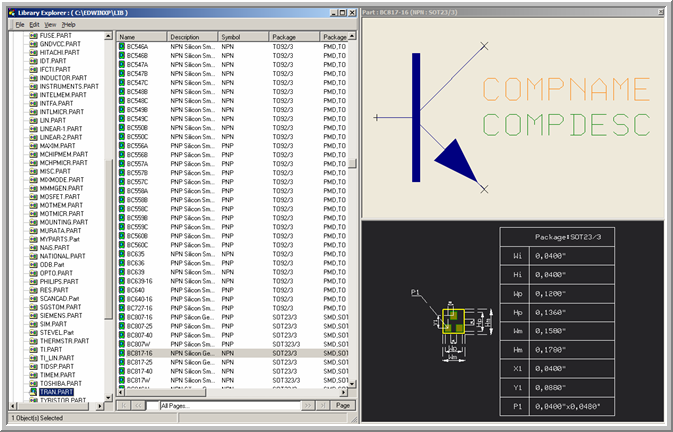673x432 pixels.
Task: Click the TI.PART library icon
Action: [33, 350]
